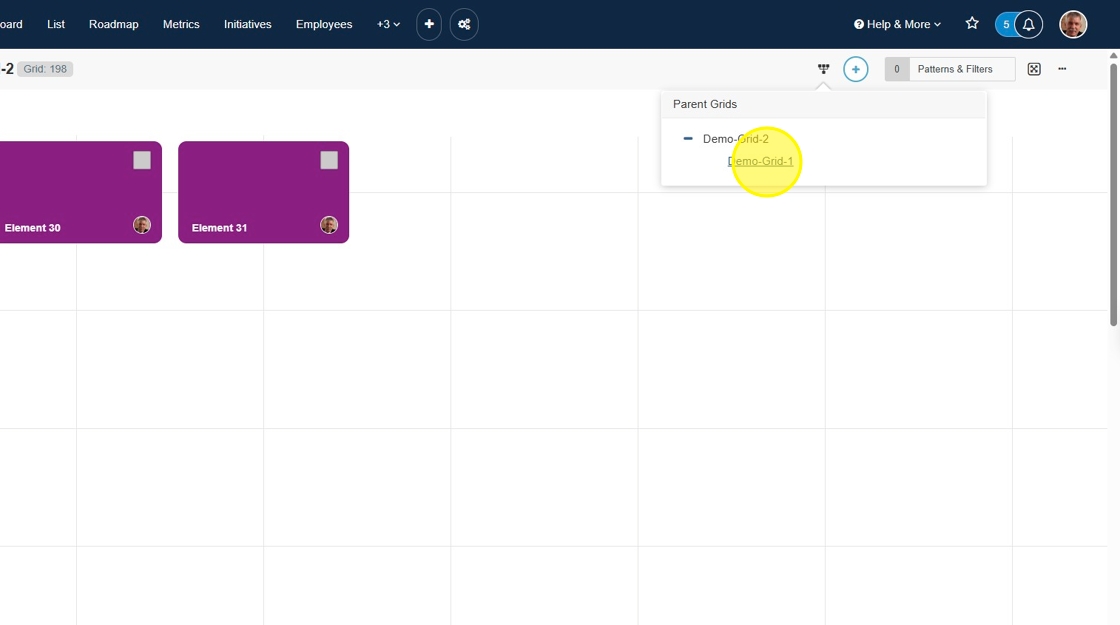
Task: Click the circled plus add icon
Action: pos(855,69)
